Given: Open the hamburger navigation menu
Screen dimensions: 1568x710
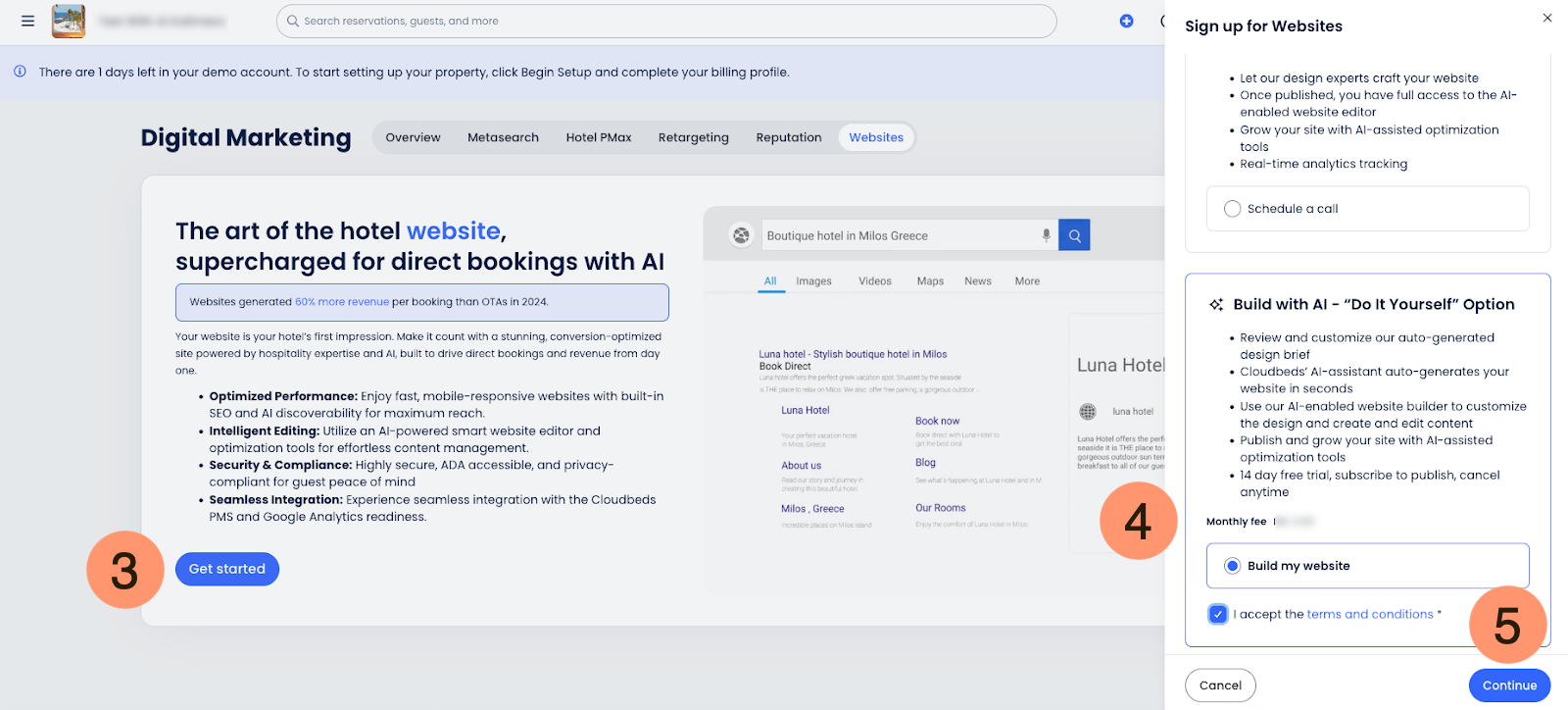Looking at the screenshot, I should point(27,21).
